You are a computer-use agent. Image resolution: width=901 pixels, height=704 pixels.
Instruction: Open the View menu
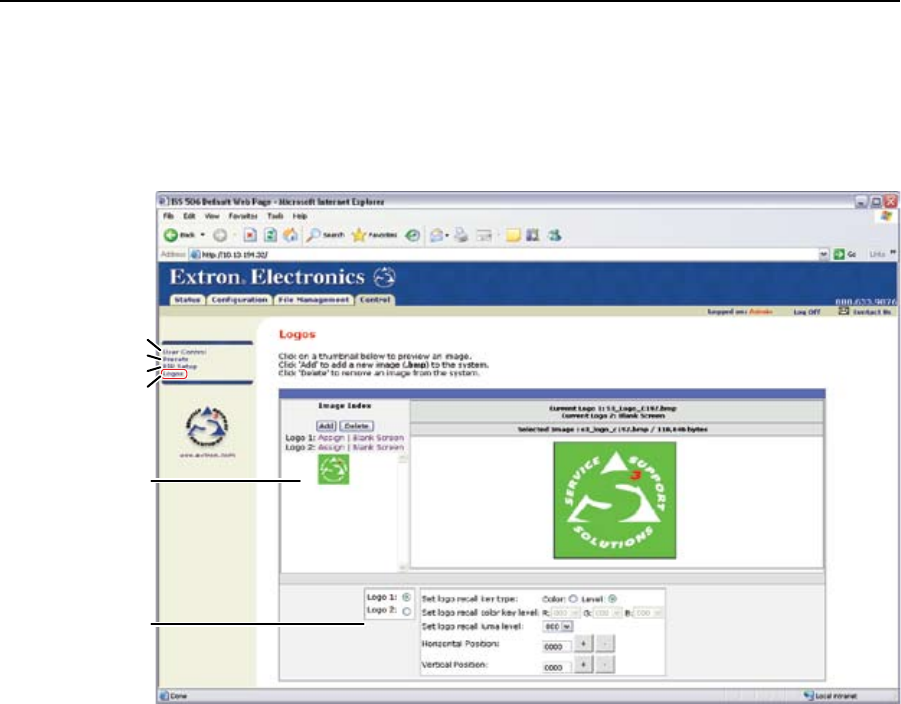click(212, 216)
